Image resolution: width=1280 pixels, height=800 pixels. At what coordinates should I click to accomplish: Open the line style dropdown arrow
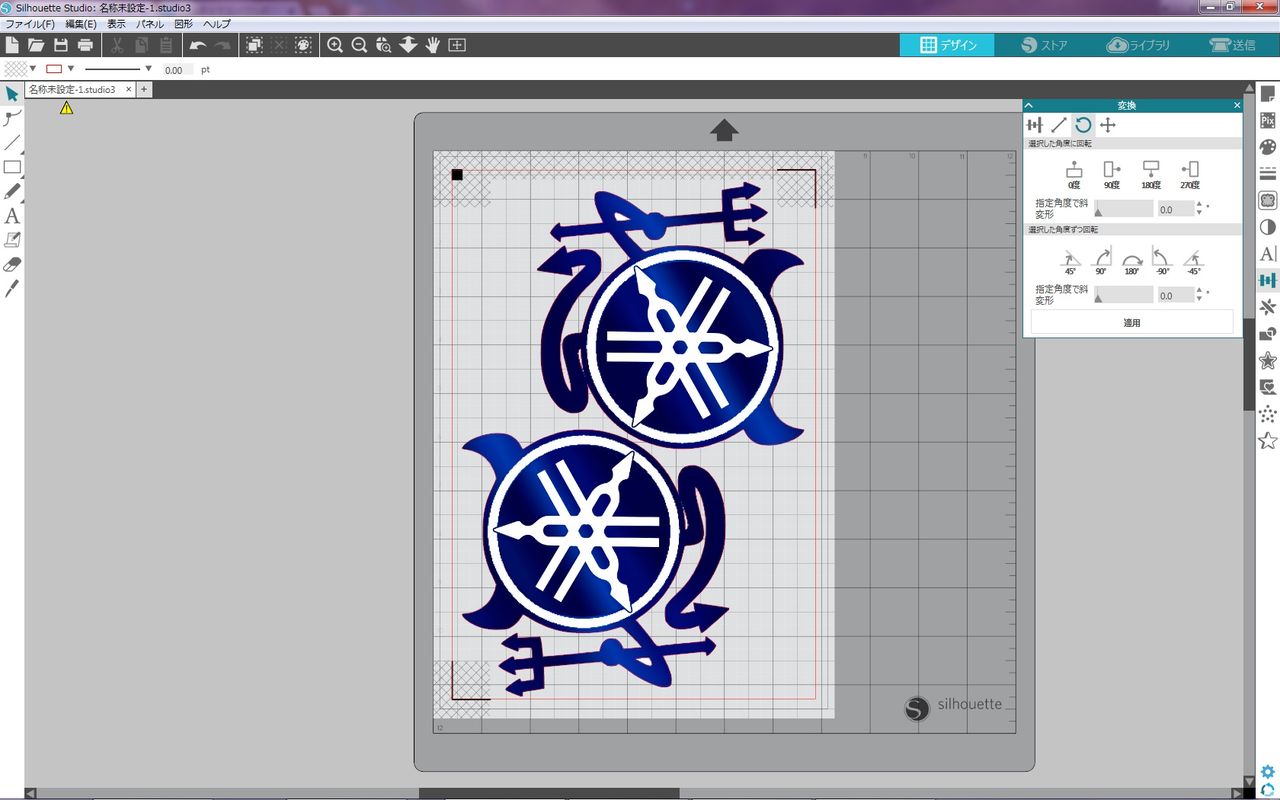point(149,69)
